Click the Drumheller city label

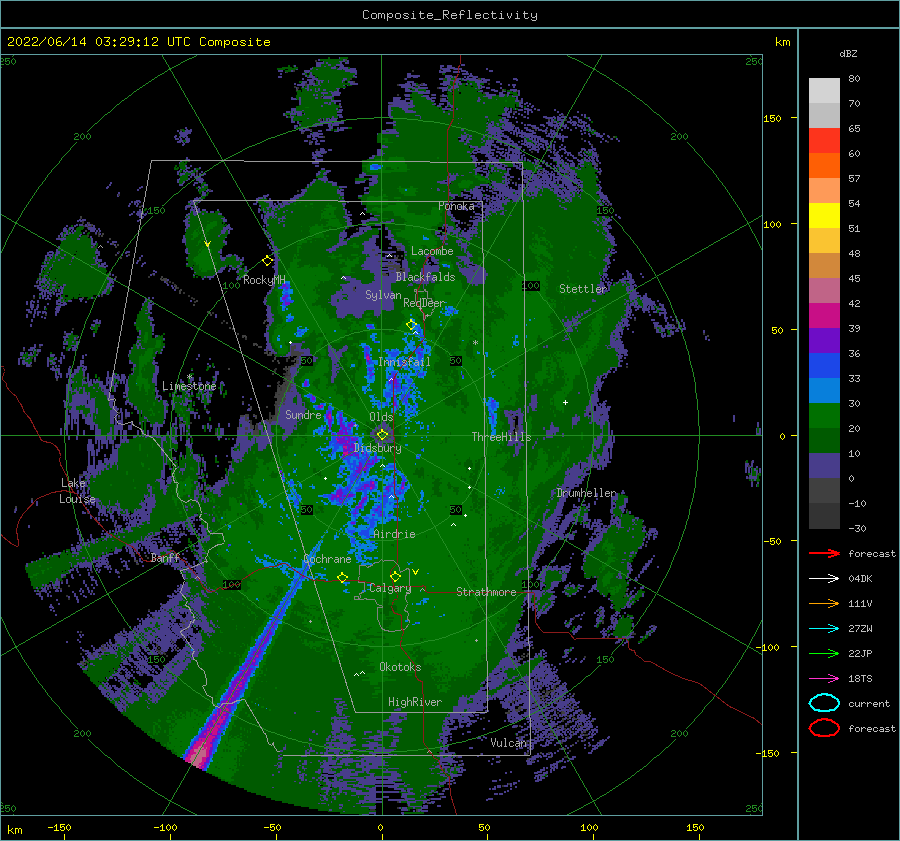[586, 493]
